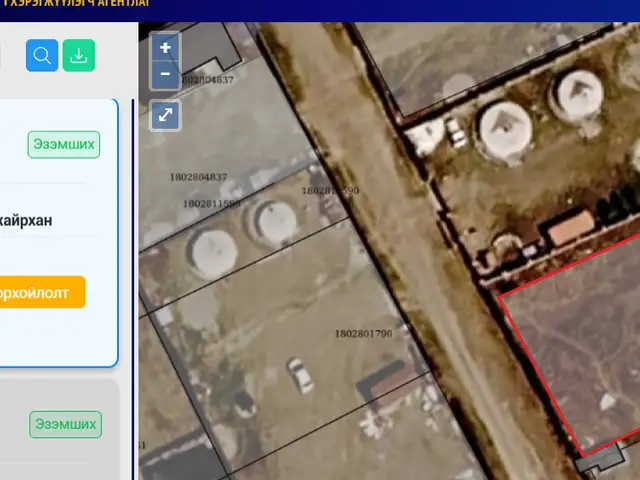This screenshot has height=480, width=640.
Task: Click the upper Эзэмших badge in selected card
Action: 64,144
